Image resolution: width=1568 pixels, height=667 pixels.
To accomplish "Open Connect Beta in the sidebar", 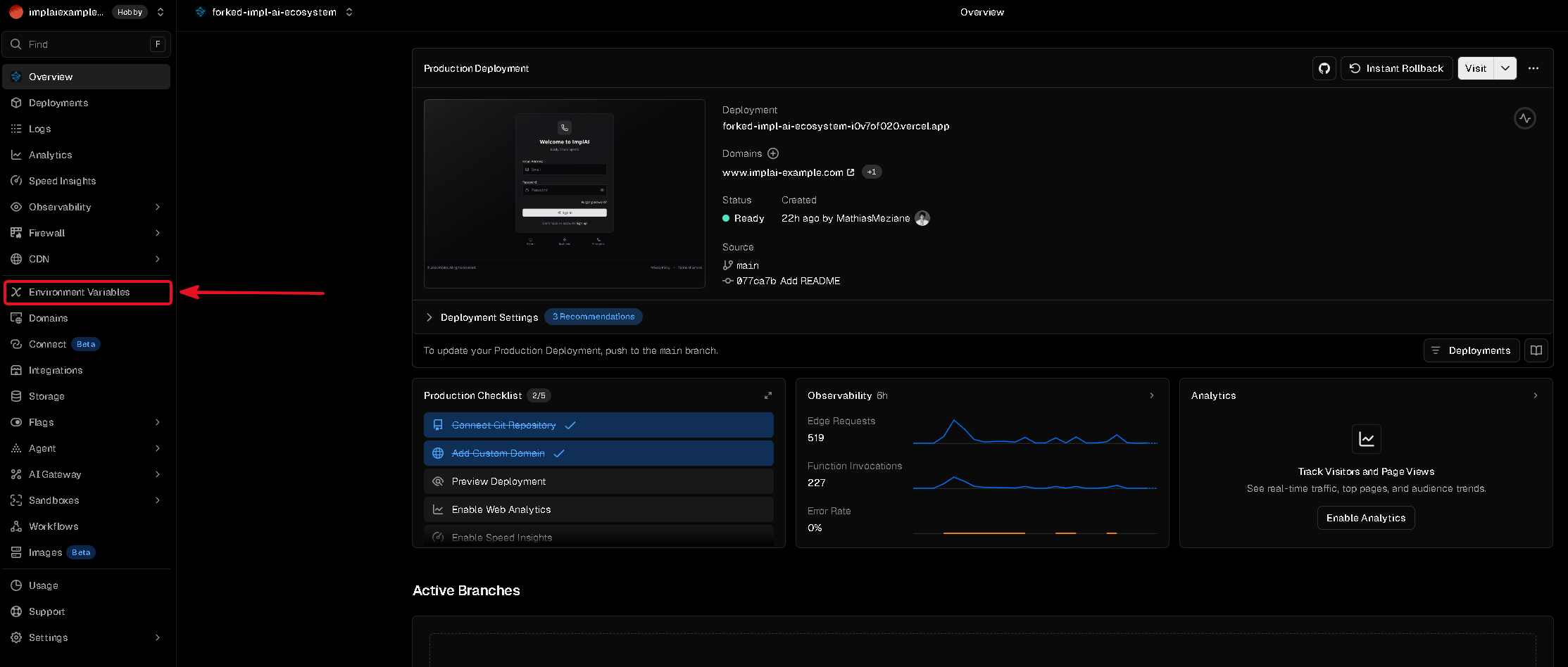I will click(x=87, y=344).
